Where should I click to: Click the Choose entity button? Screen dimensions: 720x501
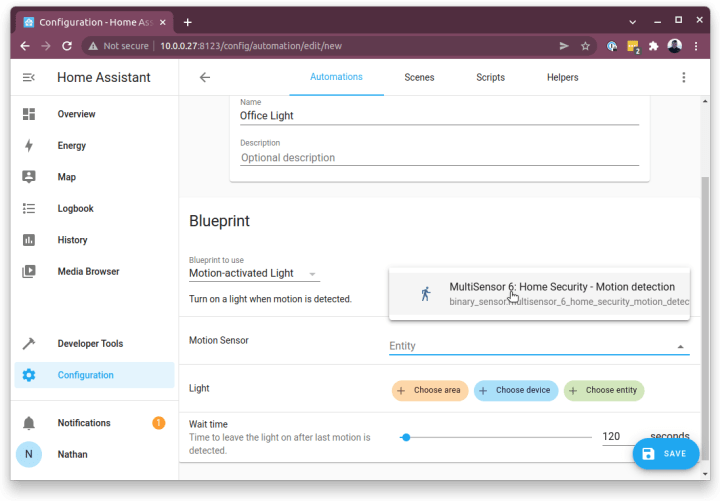tap(604, 390)
